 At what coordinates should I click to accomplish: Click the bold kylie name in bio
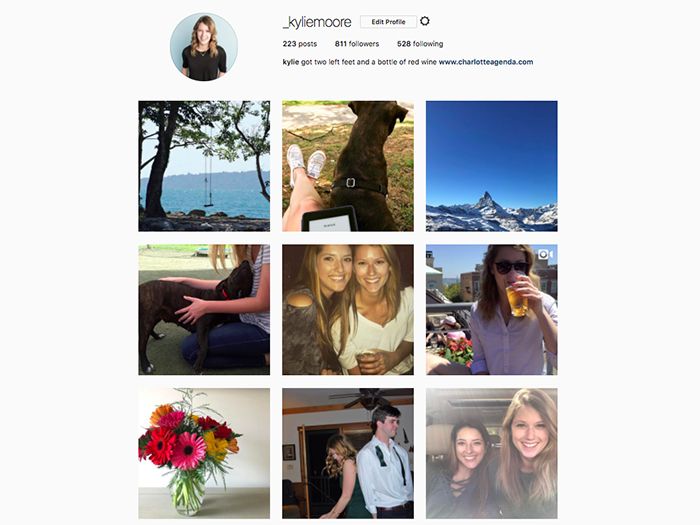[x=291, y=62]
